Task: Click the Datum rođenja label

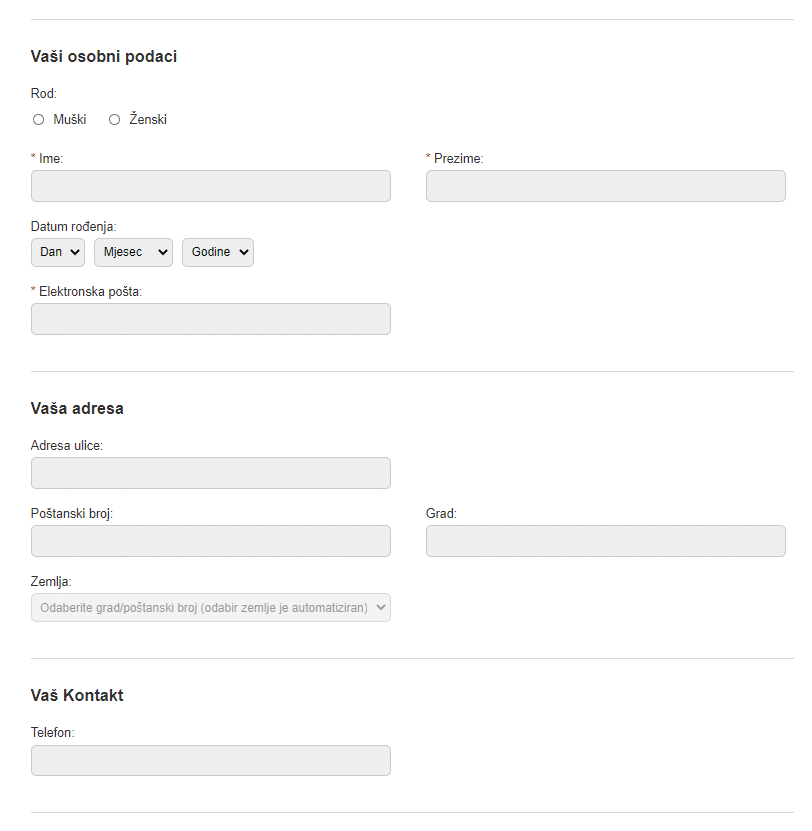Action: tap(74, 226)
